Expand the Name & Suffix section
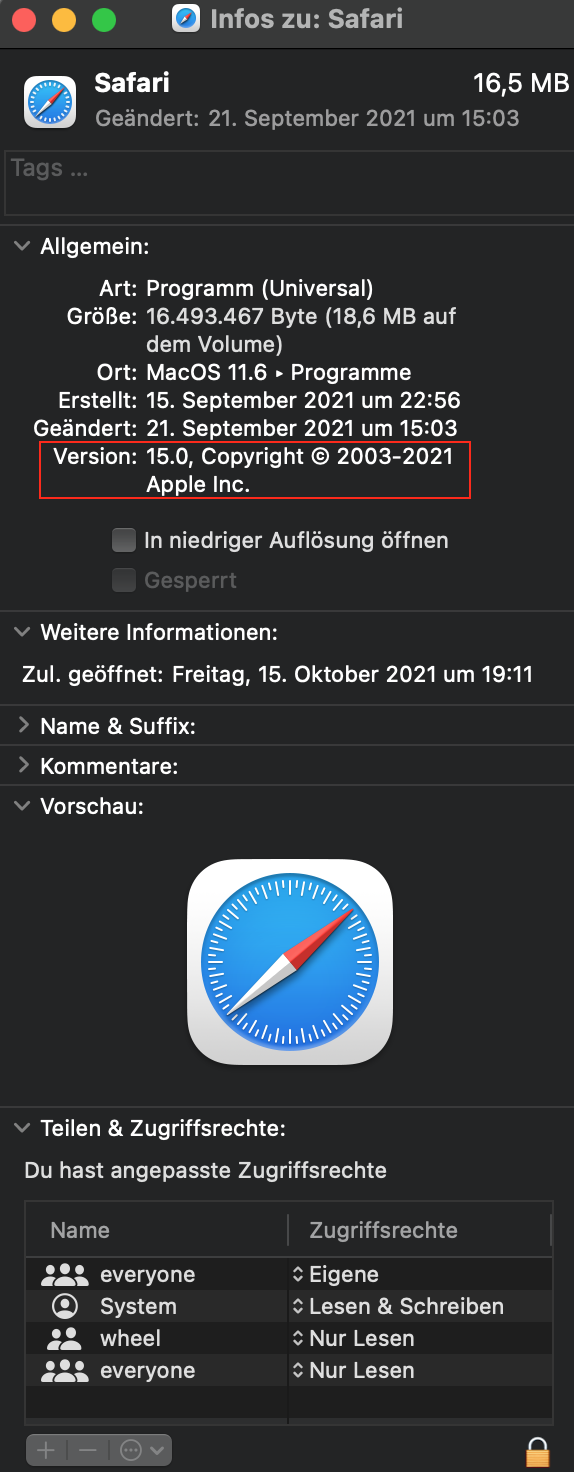The height and width of the screenshot is (1472, 574). (x=22, y=726)
